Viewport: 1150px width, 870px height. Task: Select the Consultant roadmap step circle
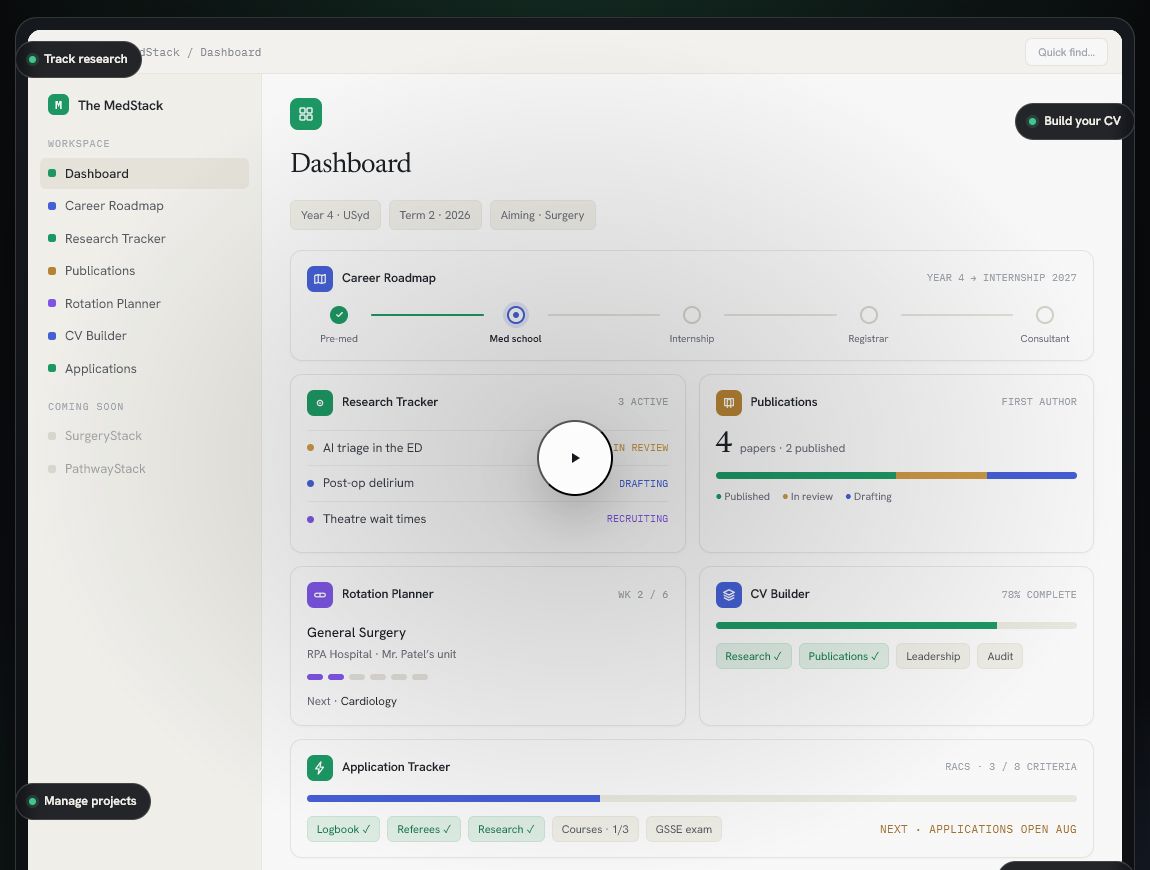pyautogui.click(x=1044, y=315)
